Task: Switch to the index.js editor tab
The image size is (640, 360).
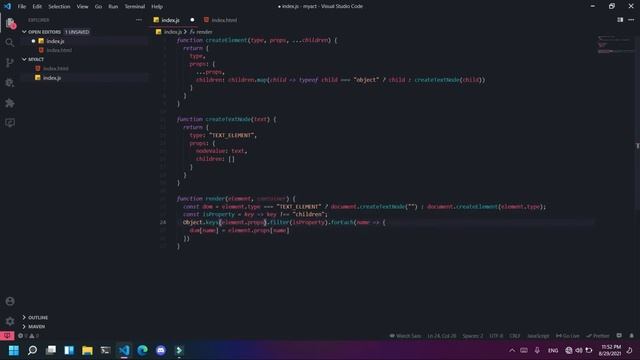Action: 171,20
